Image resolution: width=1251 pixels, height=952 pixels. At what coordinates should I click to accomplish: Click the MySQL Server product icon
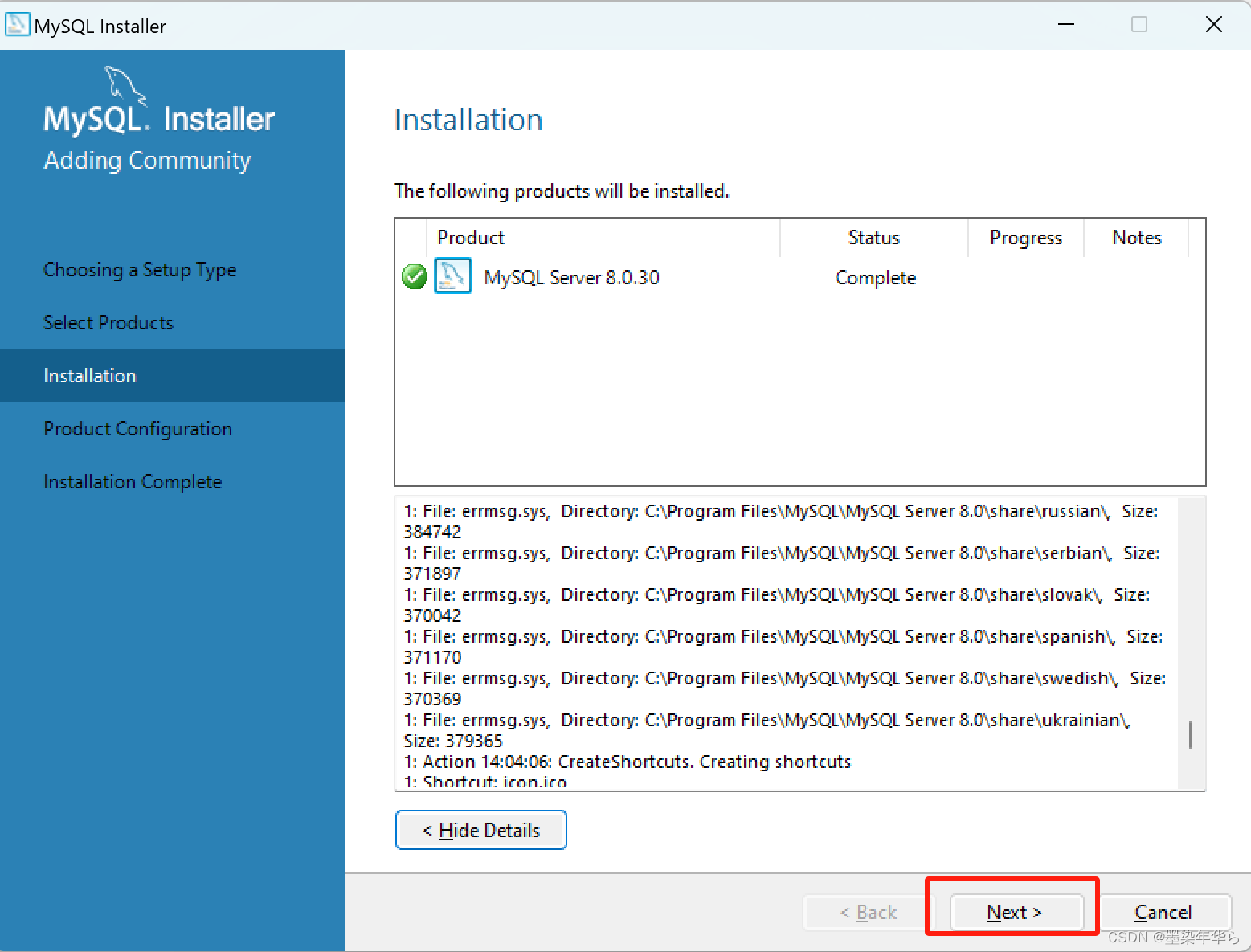(x=453, y=276)
